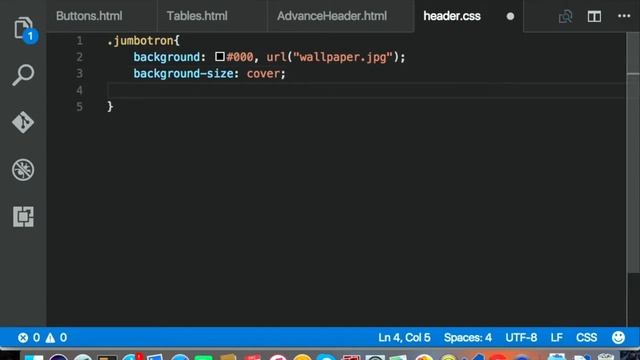Change the LF end-of-line sequence
640x360 pixels.
click(556, 338)
